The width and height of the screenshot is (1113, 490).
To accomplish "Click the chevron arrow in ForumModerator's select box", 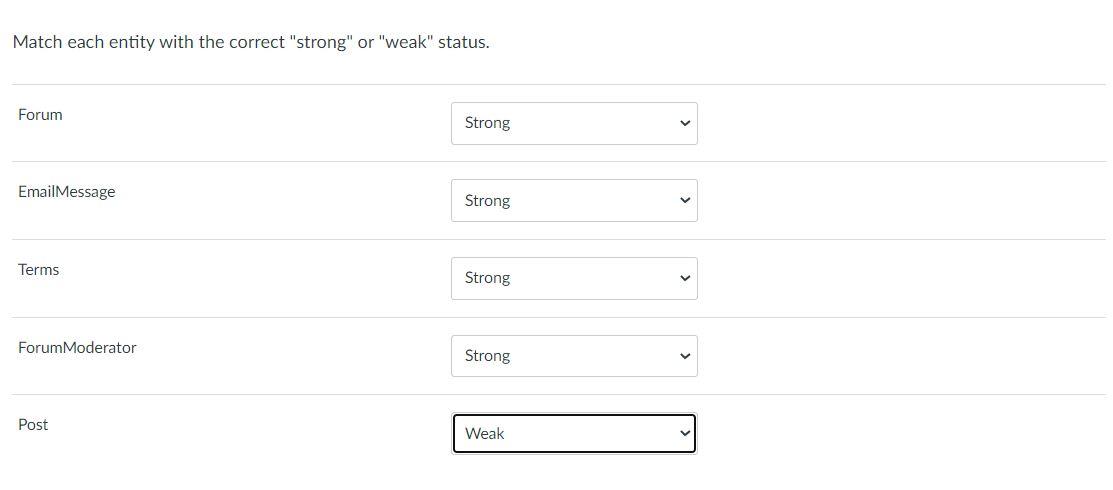I will [685, 356].
